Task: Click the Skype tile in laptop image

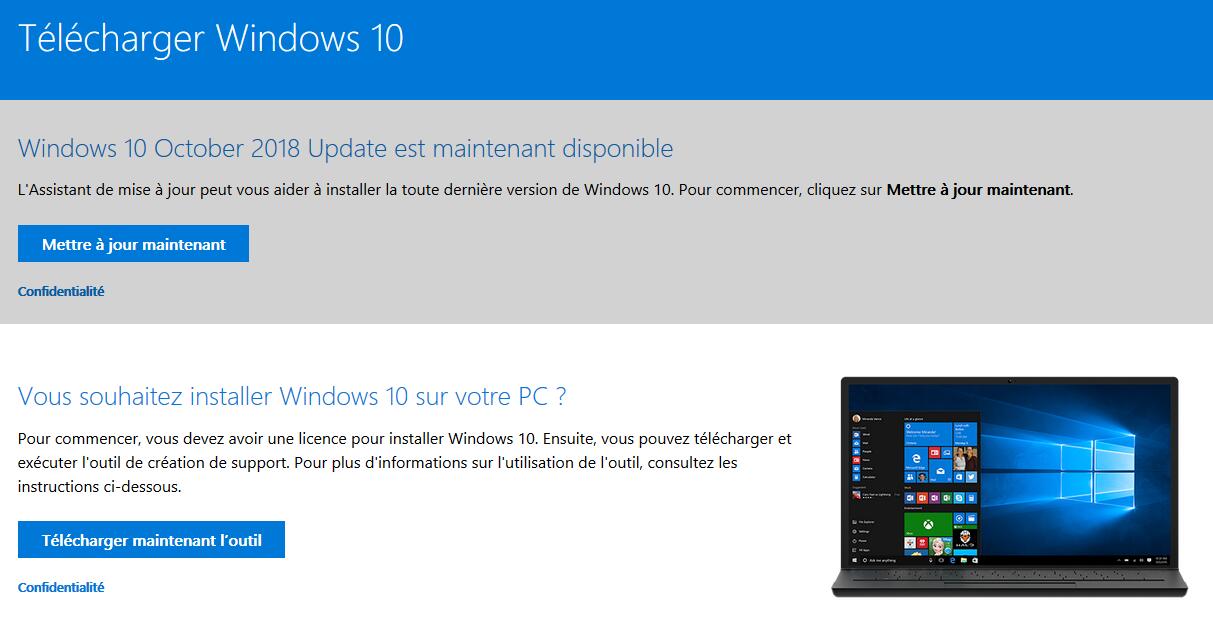Action: 959,498
